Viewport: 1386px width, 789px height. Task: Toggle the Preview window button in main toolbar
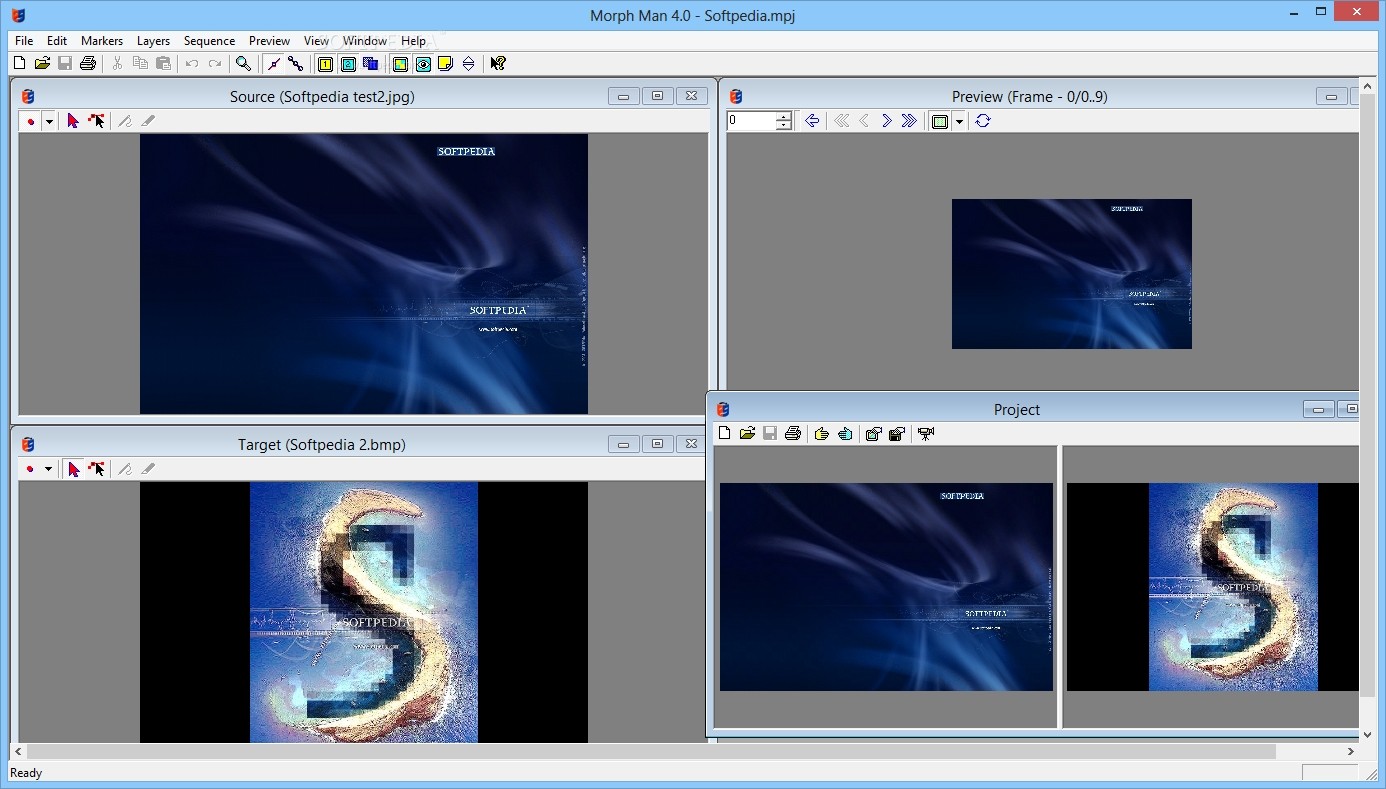(400, 64)
